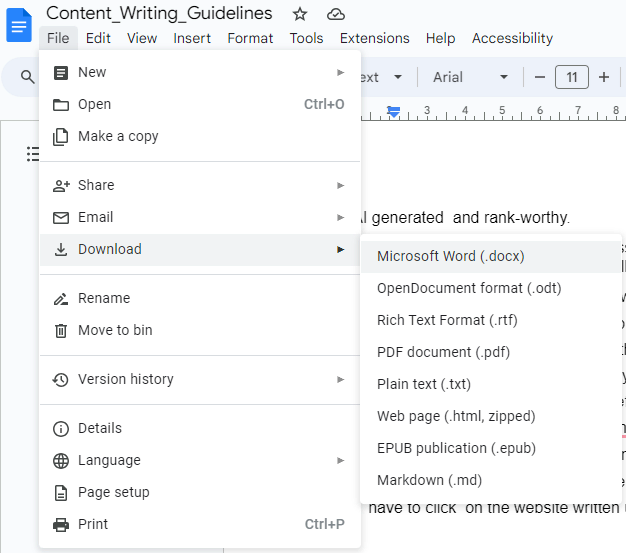
Task: Decrease font size with minus button
Action: point(540,77)
